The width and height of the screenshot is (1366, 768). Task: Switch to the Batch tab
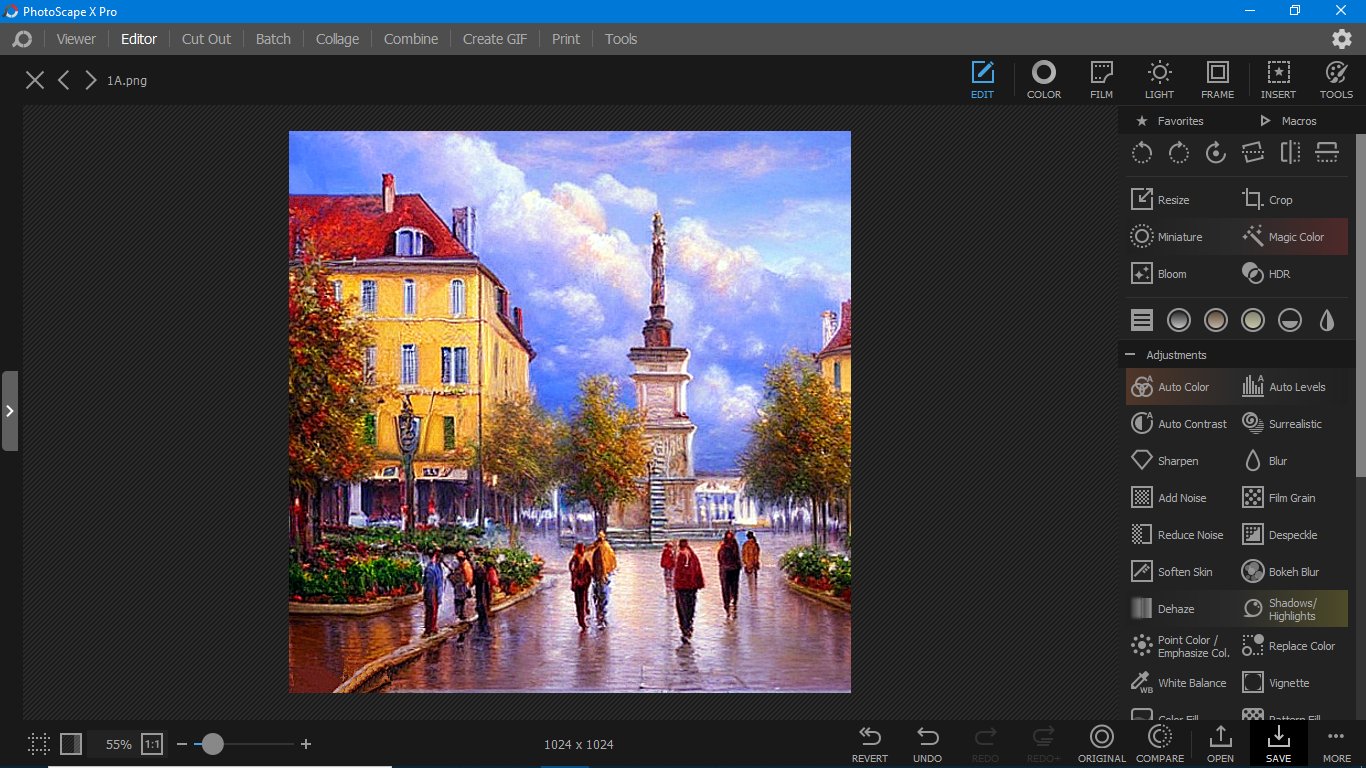tap(273, 39)
